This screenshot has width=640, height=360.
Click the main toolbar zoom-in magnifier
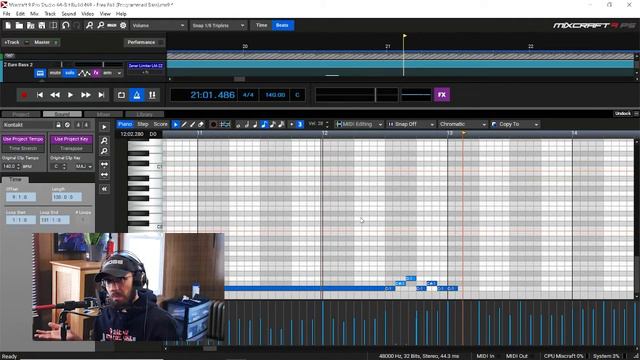point(89,25)
